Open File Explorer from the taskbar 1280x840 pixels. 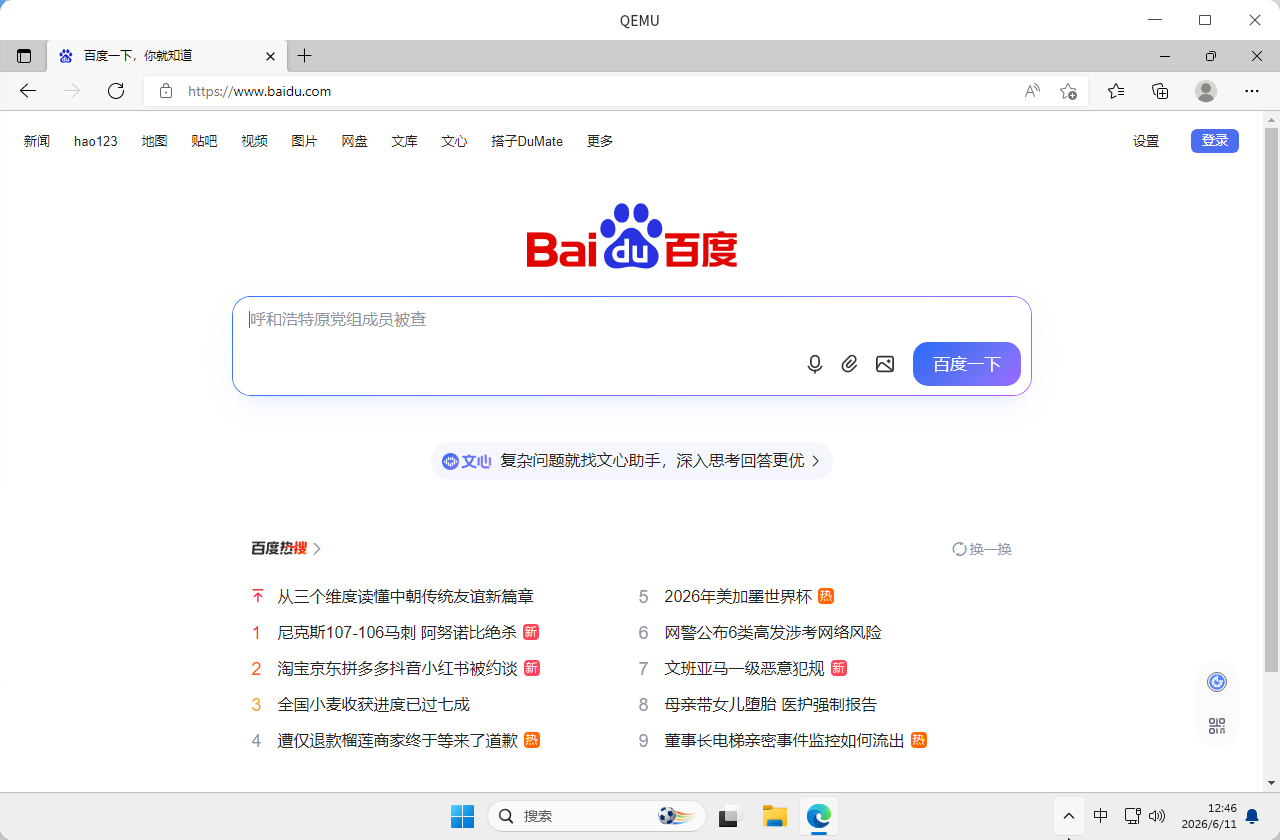coord(775,816)
